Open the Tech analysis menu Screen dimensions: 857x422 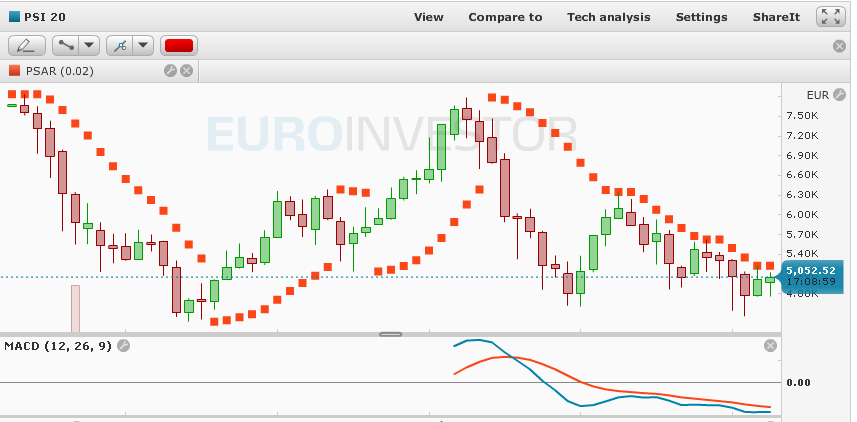point(608,17)
